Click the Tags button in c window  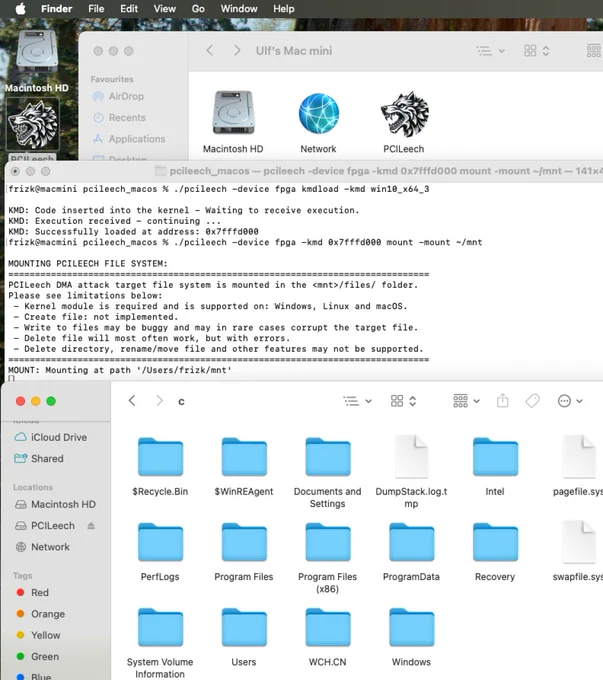pyautogui.click(x=532, y=401)
